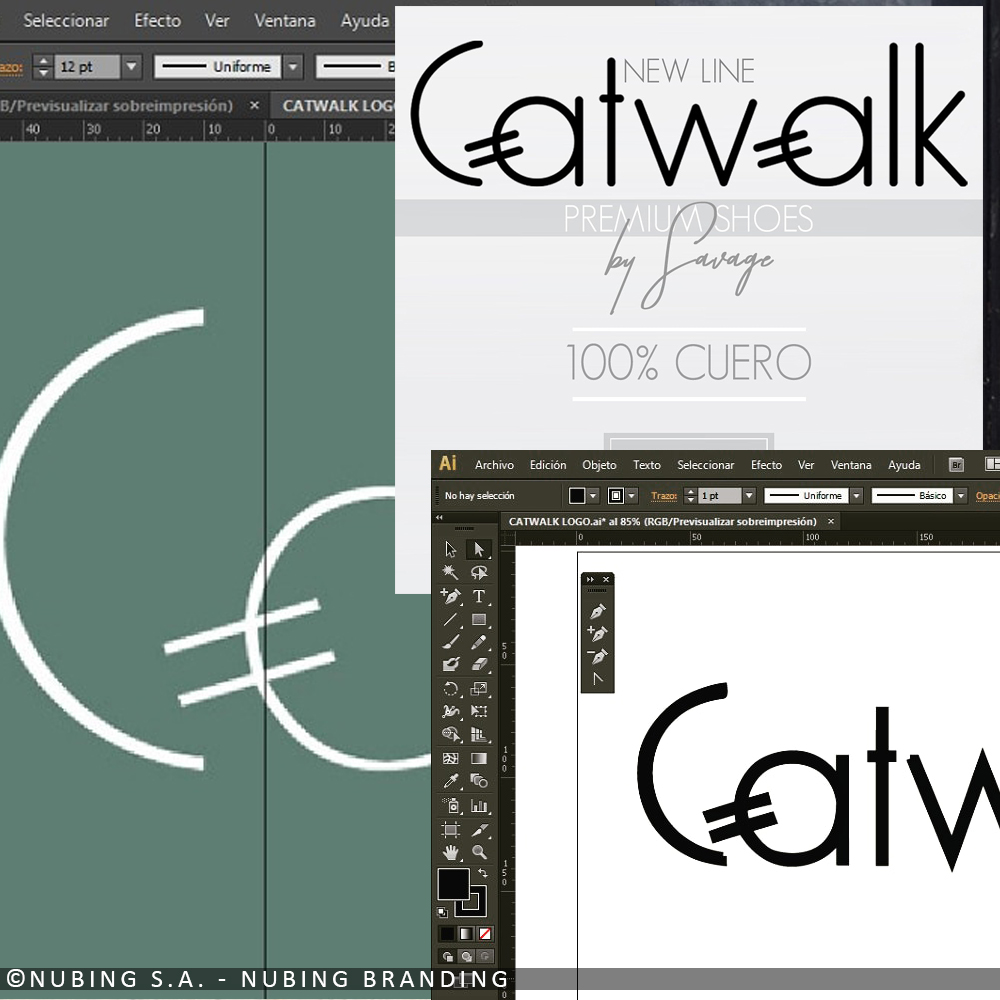Viewport: 1000px width, 1000px height.
Task: Pick the Pen tool in floating panel
Action: click(598, 612)
